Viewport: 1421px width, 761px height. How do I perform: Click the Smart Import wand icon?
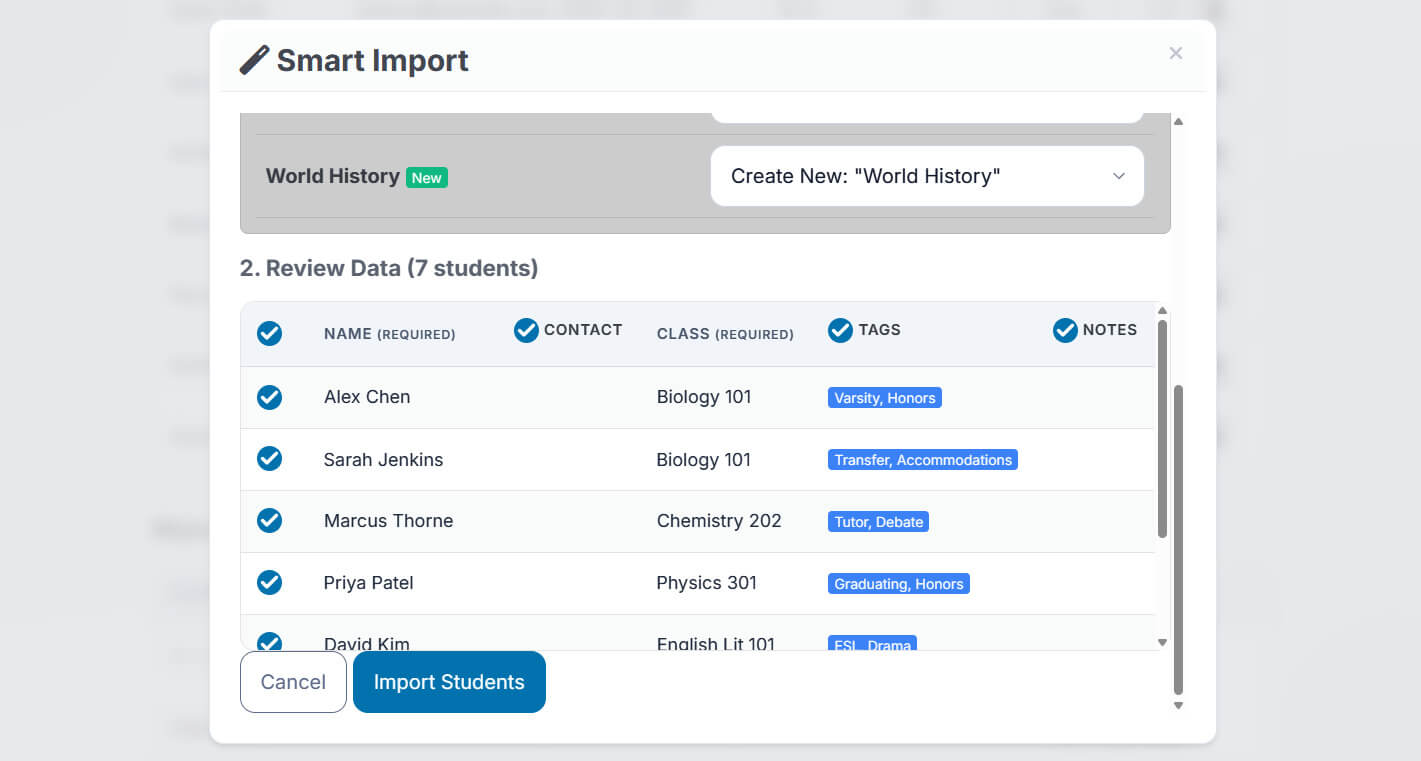254,60
